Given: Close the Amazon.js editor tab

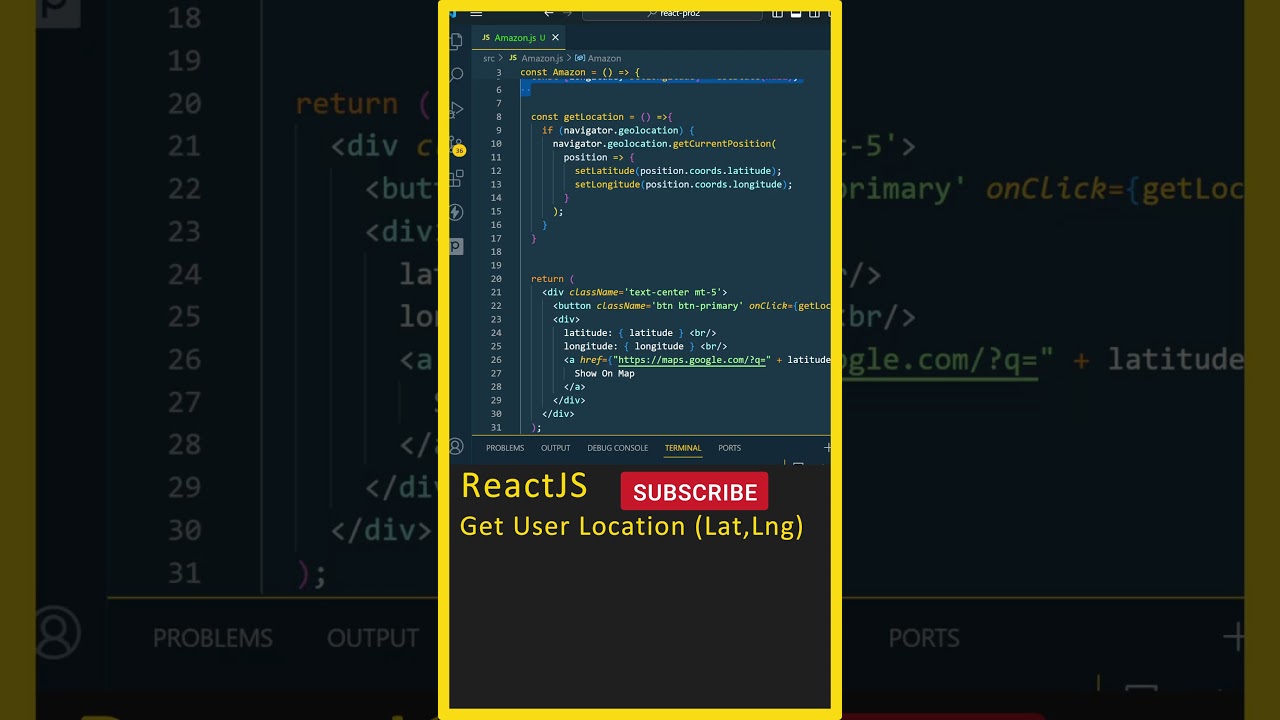Looking at the screenshot, I should (556, 38).
